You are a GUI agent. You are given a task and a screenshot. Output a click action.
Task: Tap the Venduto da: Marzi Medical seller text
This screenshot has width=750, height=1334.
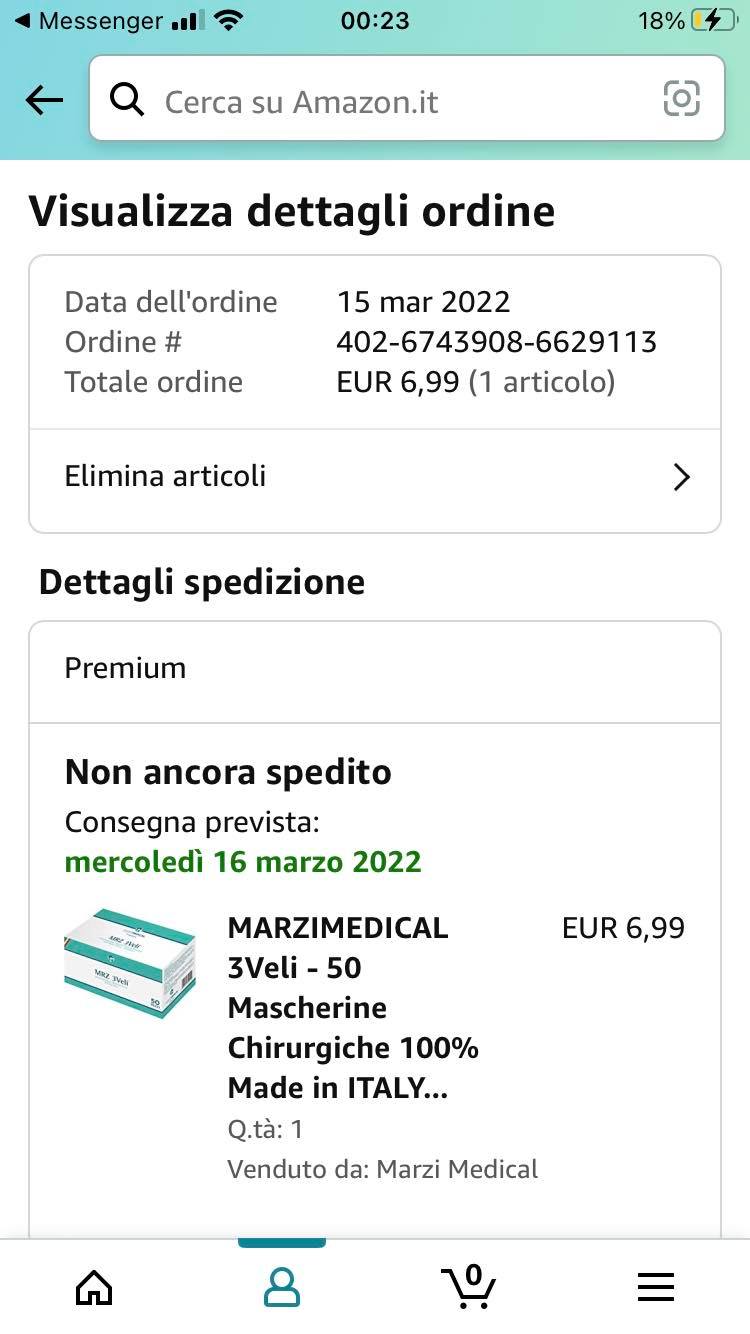382,1169
